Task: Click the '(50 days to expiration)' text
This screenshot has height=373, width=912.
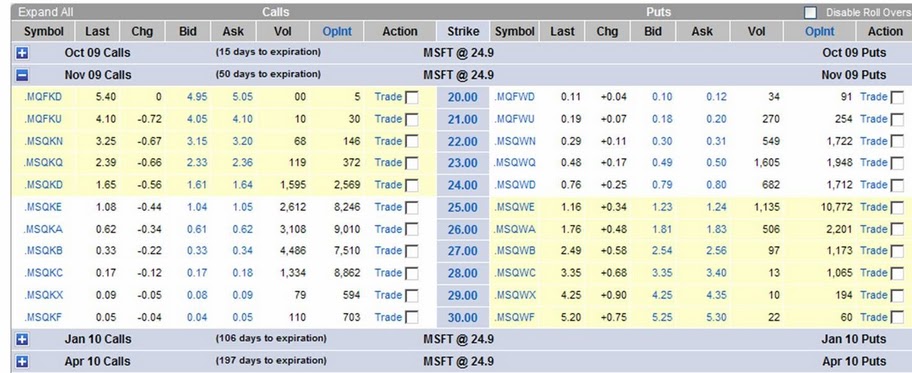Action: [x=268, y=74]
